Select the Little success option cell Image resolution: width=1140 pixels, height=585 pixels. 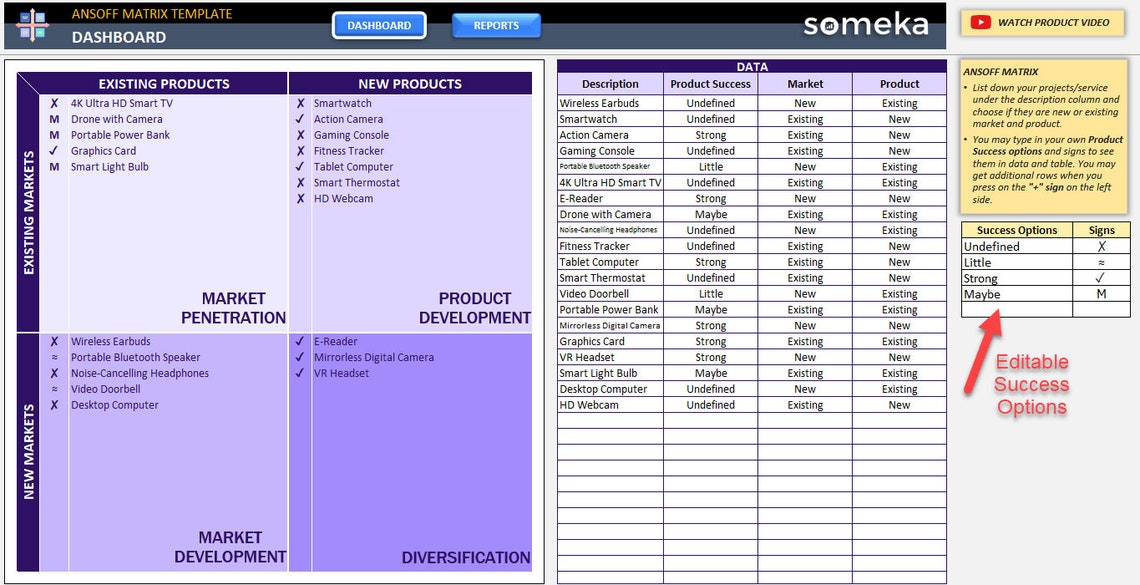click(1016, 262)
